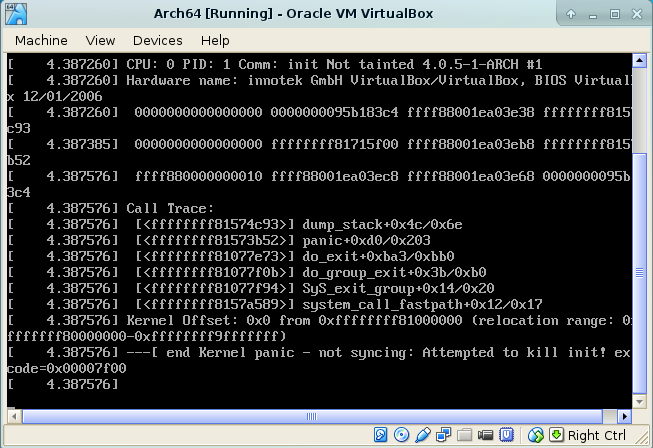Click 'do_exit+0xba3/0xbb0' trace entry
The height and width of the screenshot is (448, 653).
tap(378, 256)
